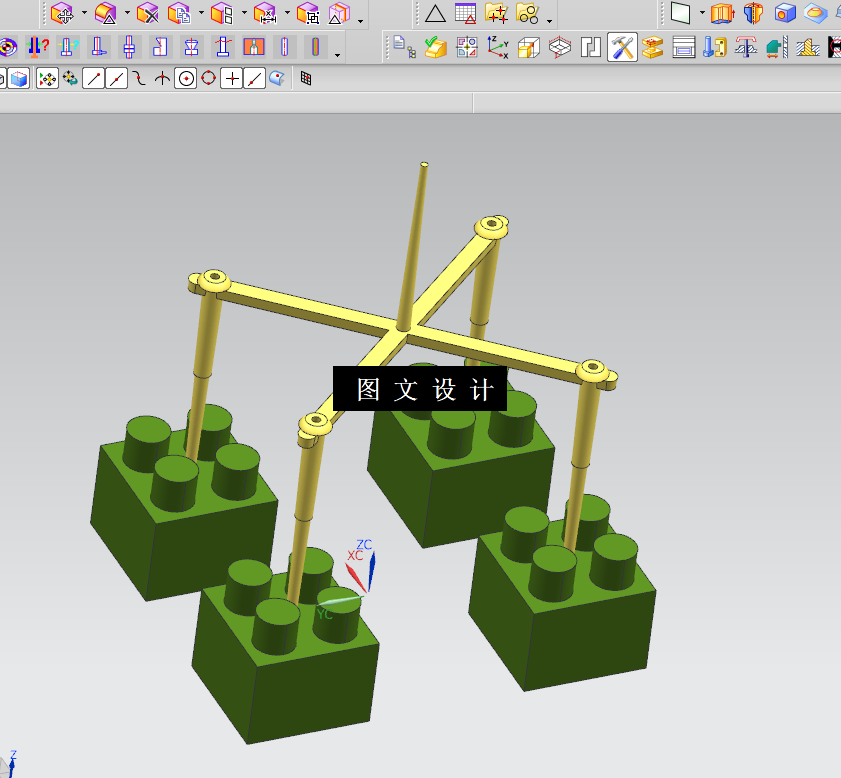Open the Slide and Lifter Library icon
The image size is (841, 778).
[x=777, y=47]
